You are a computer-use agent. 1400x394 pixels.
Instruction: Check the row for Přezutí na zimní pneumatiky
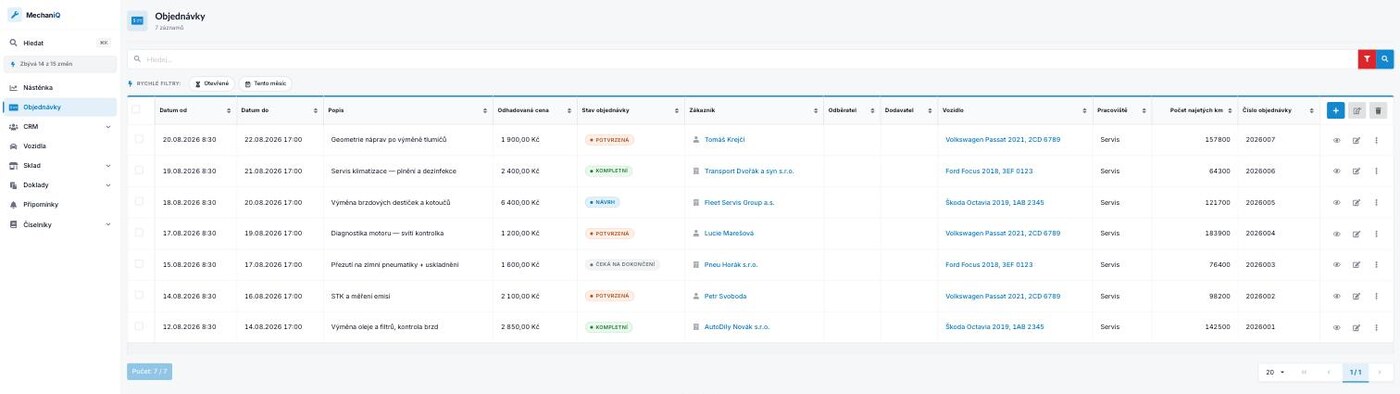[x=138, y=265]
